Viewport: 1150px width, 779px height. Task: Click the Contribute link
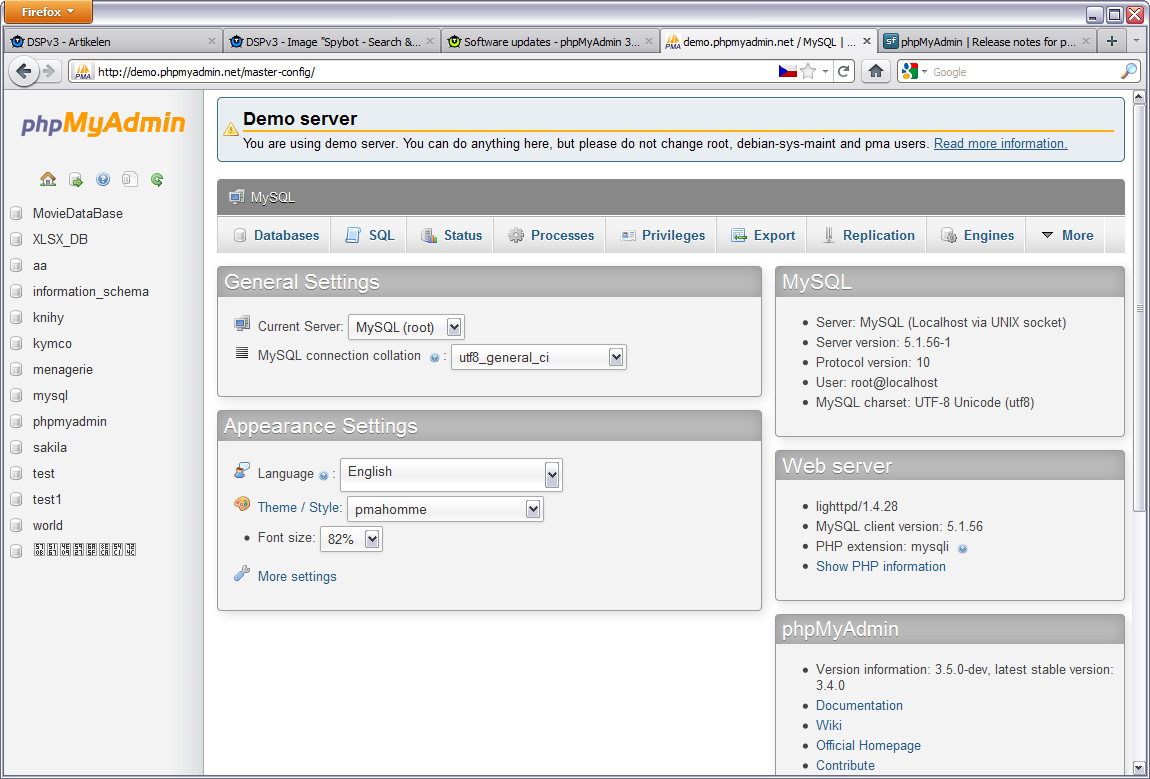(x=845, y=765)
